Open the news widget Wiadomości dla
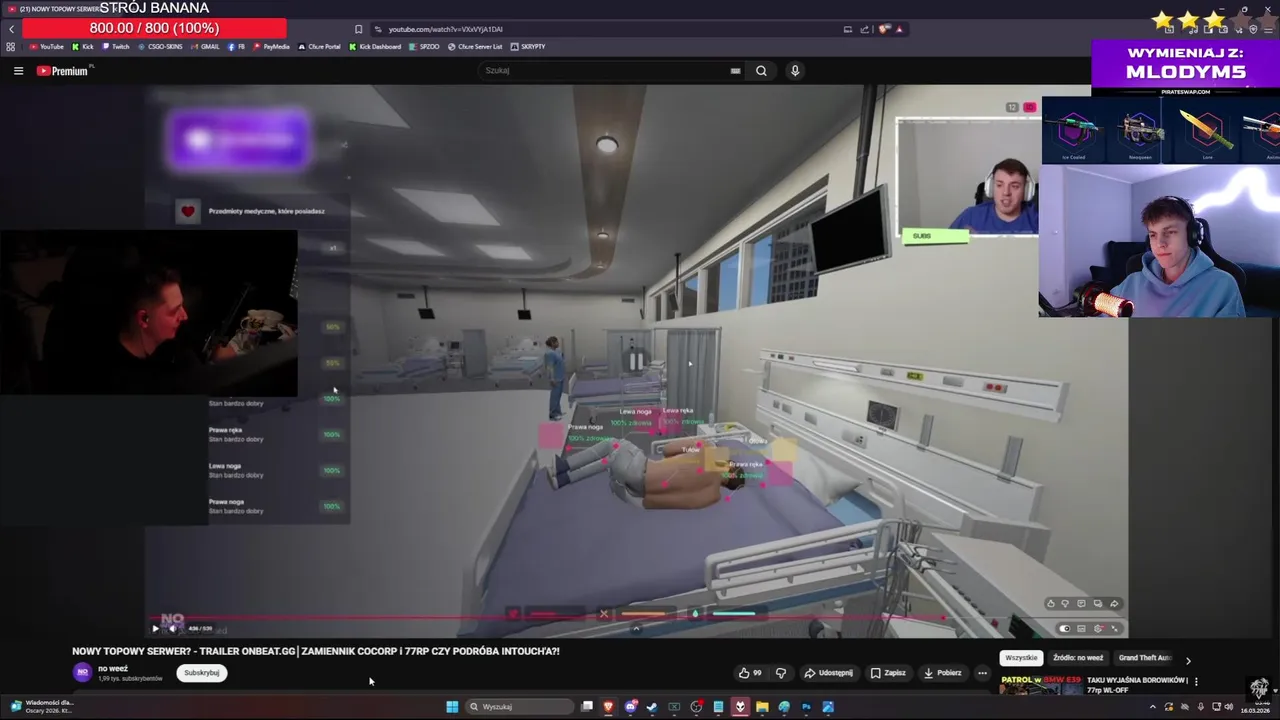Screen dimensions: 1280x720 [40, 706]
